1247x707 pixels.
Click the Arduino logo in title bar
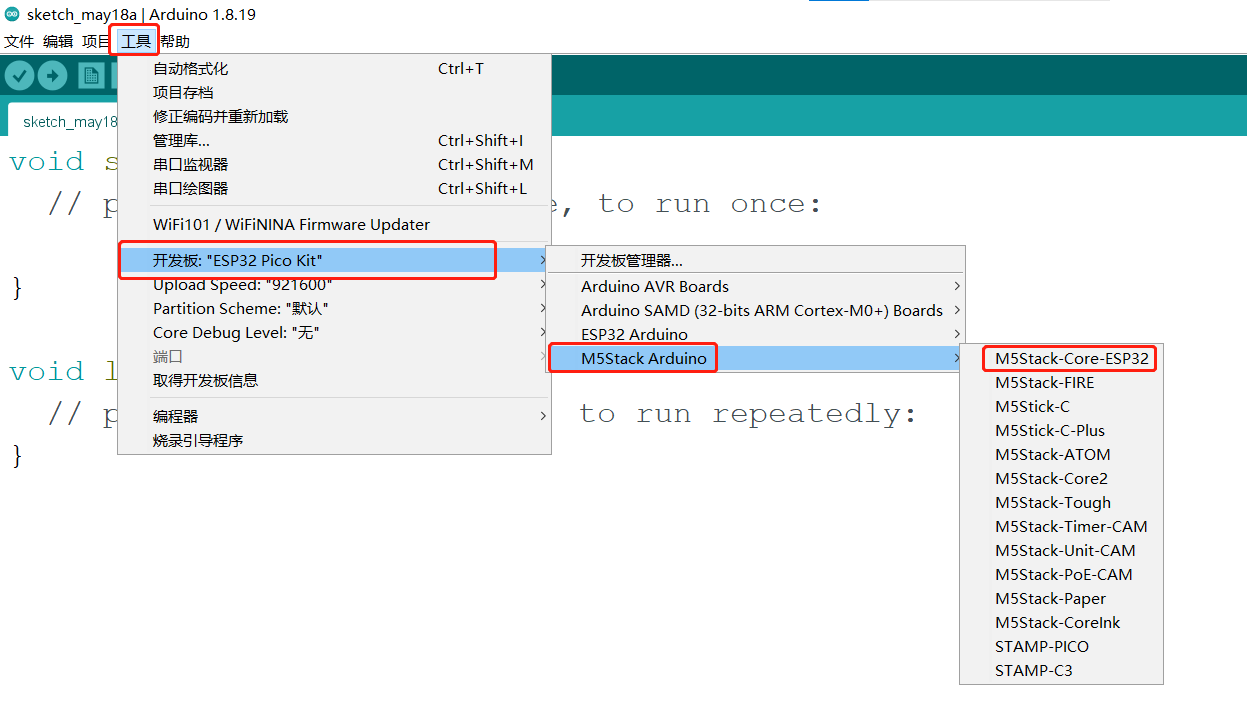[12, 14]
